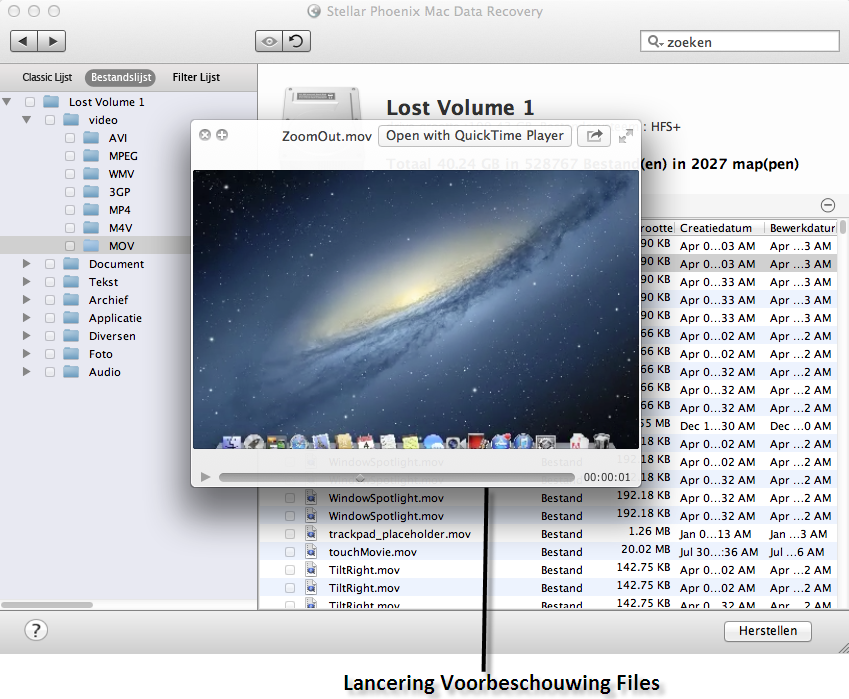The height and width of the screenshot is (699, 849).
Task: Click the search magnifier icon
Action: pos(655,41)
